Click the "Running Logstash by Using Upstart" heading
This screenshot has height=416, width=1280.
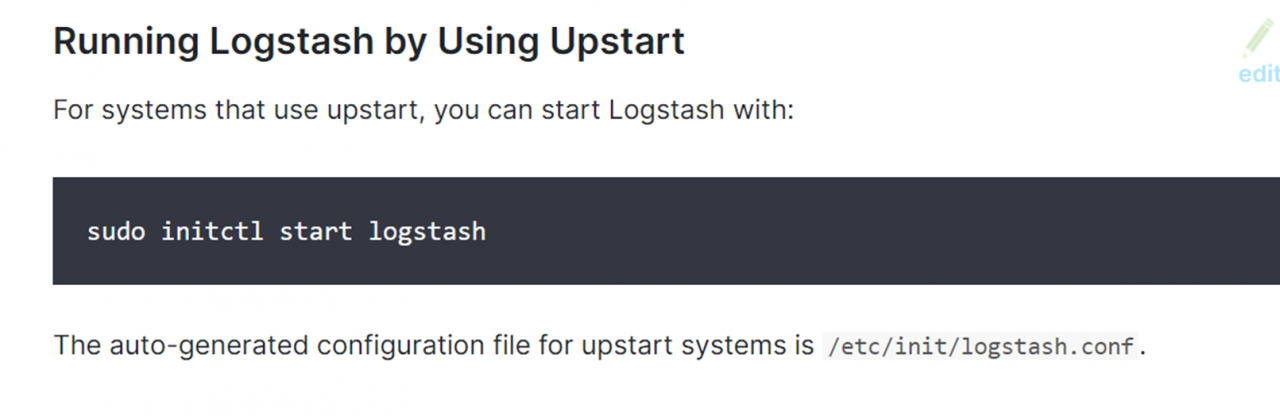[x=369, y=43]
